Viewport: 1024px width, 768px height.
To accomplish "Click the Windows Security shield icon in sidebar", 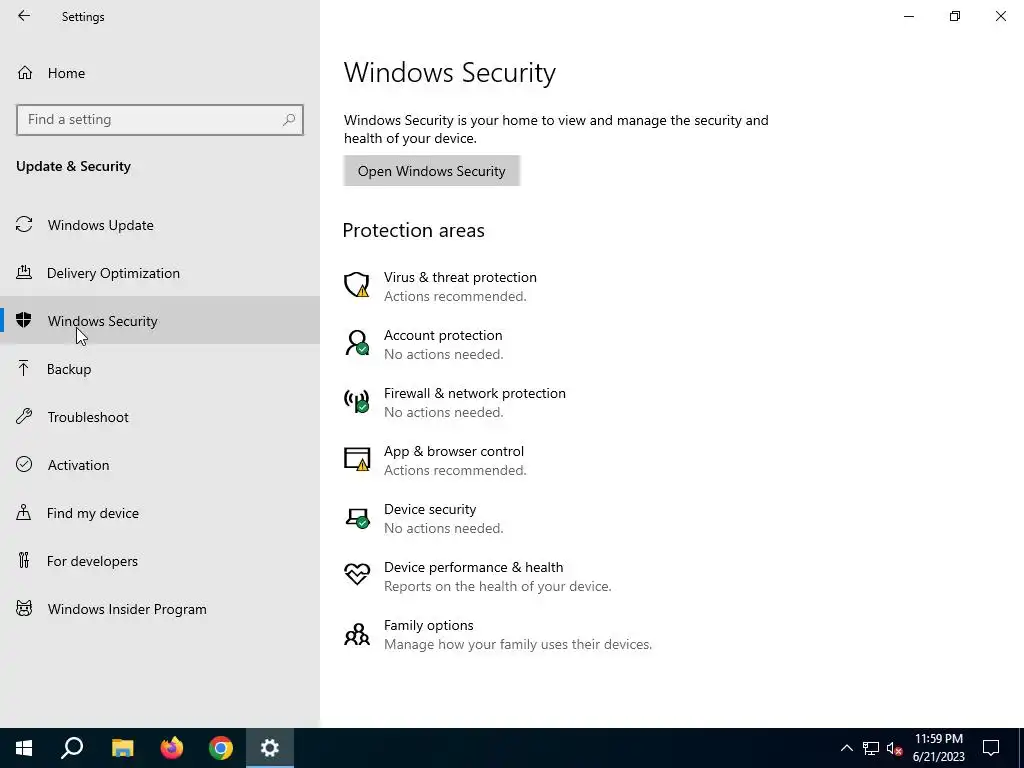I will [x=24, y=320].
